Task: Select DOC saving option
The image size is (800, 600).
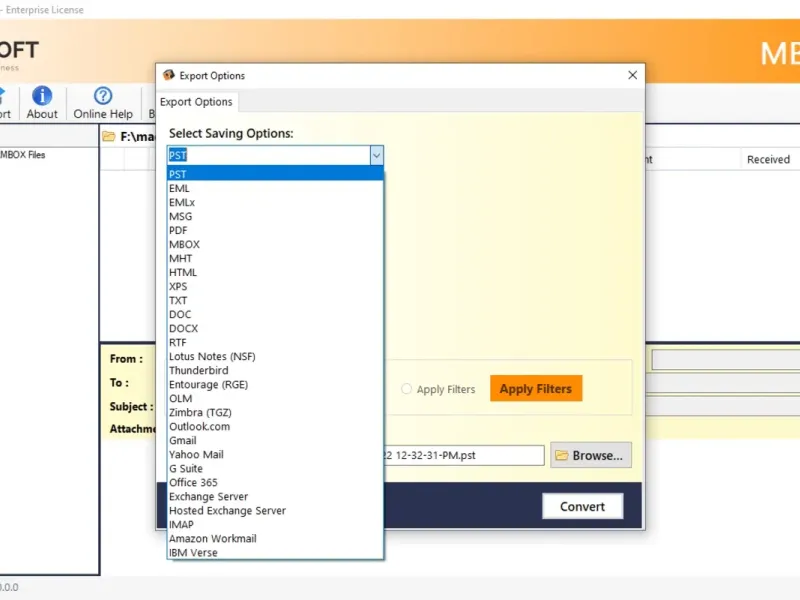Action: click(x=275, y=314)
